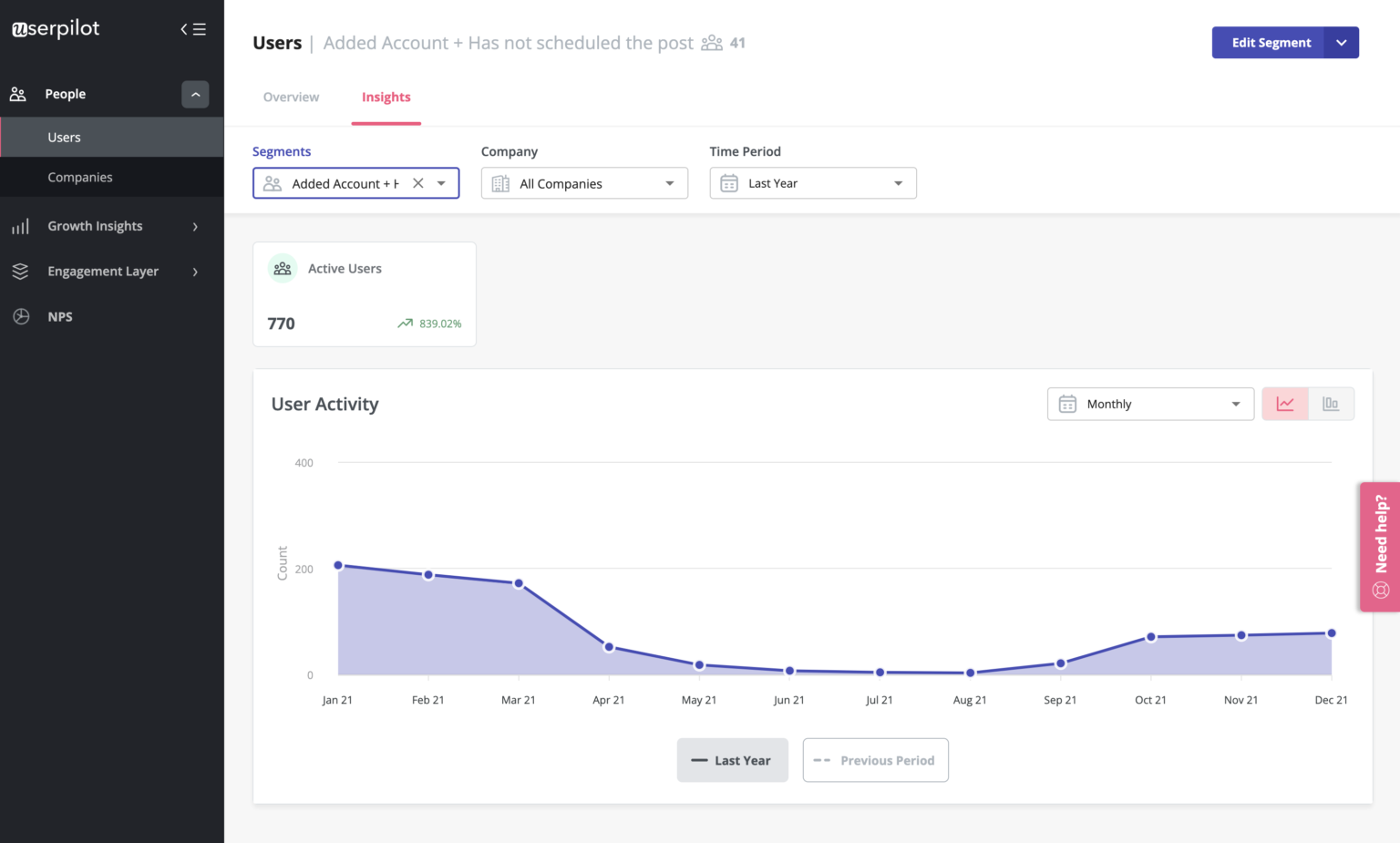Switch chart view to bar chart
This screenshot has width=1400, height=843.
click(1332, 403)
